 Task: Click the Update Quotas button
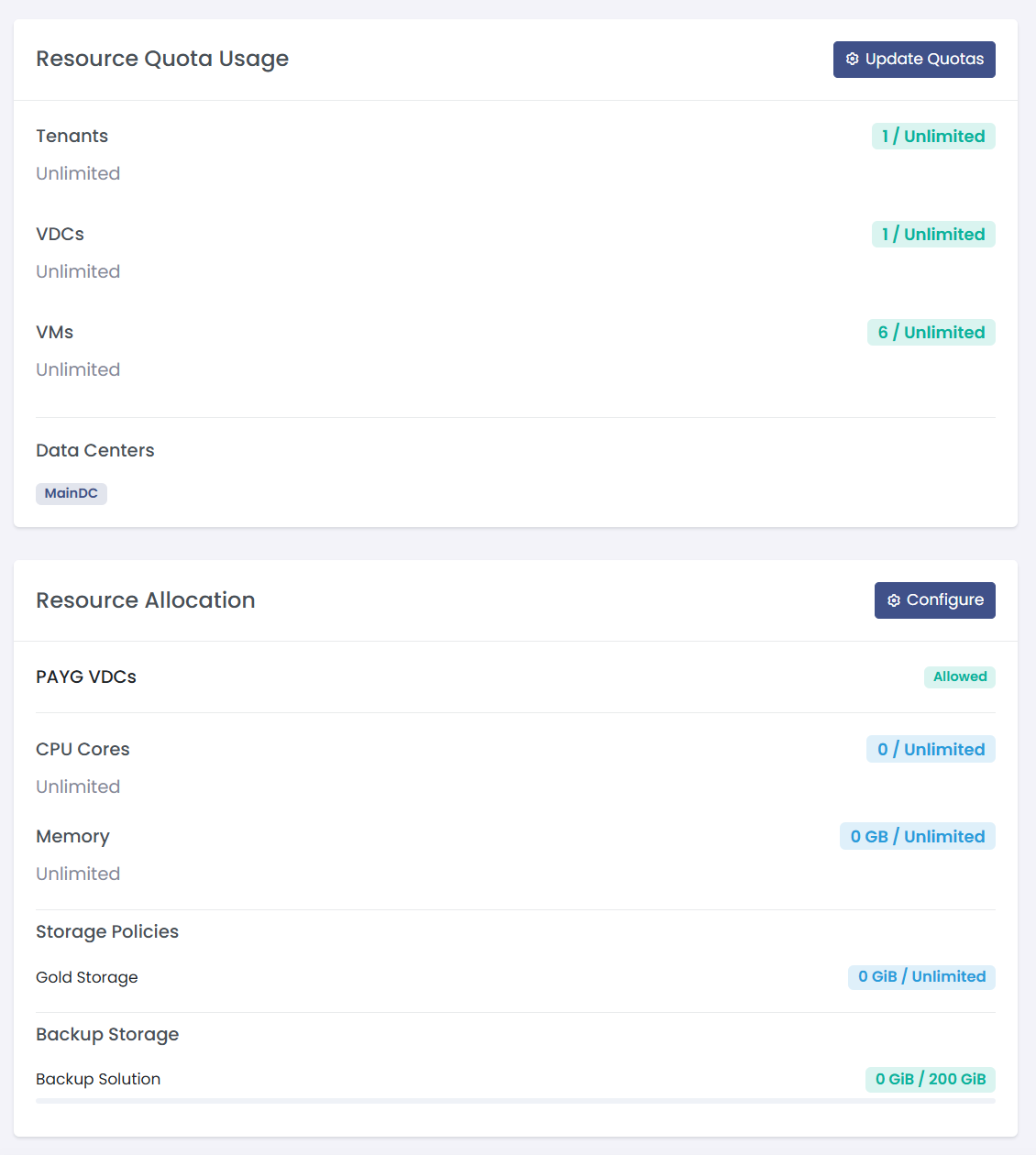coord(914,59)
